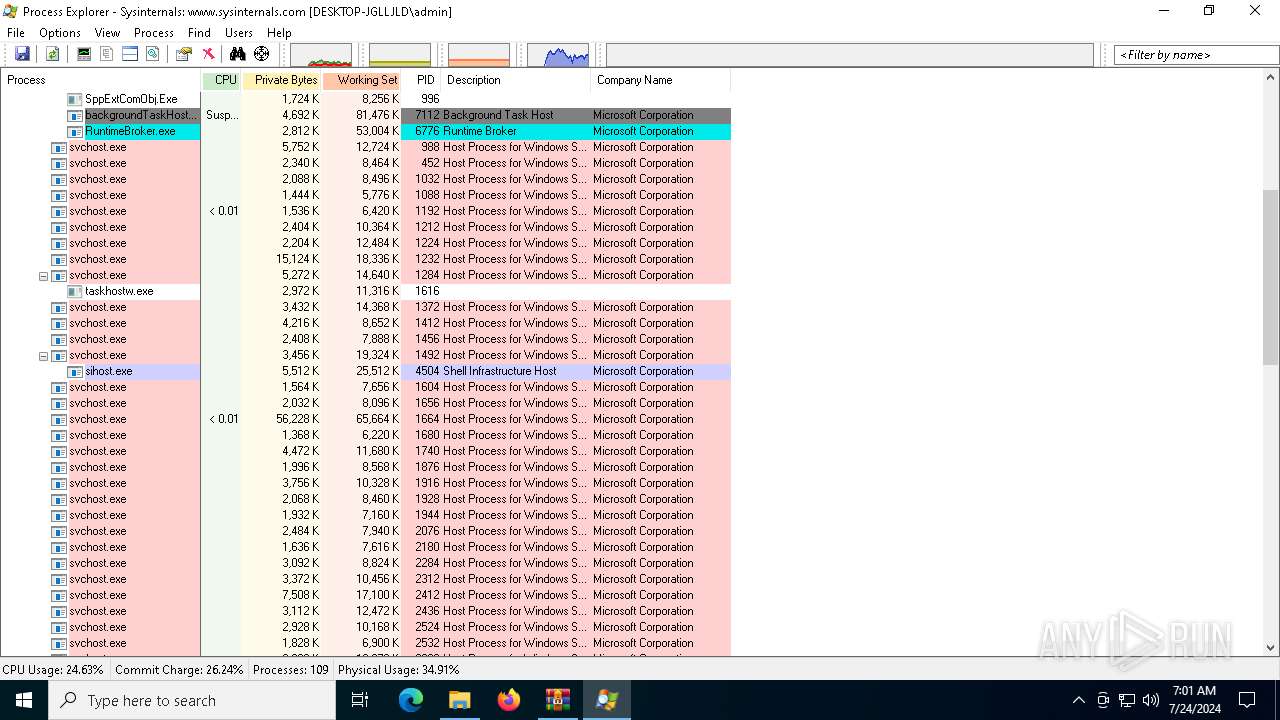The width and height of the screenshot is (1280, 720).
Task: Click the taskhostw.exe process icon
Action: pos(75,291)
